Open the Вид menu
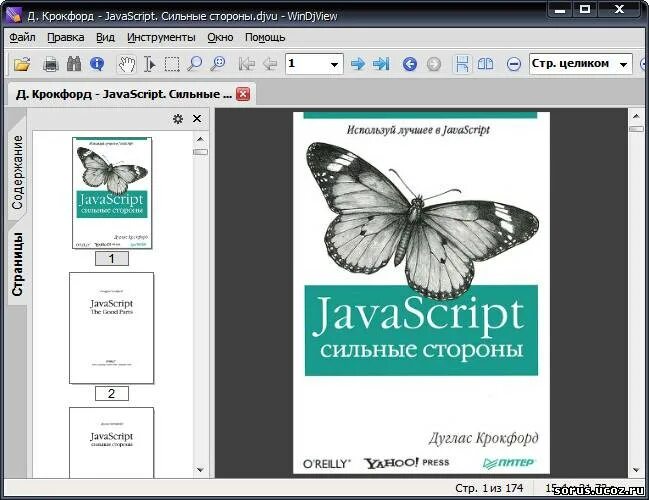The height and width of the screenshot is (500, 649). (106, 38)
